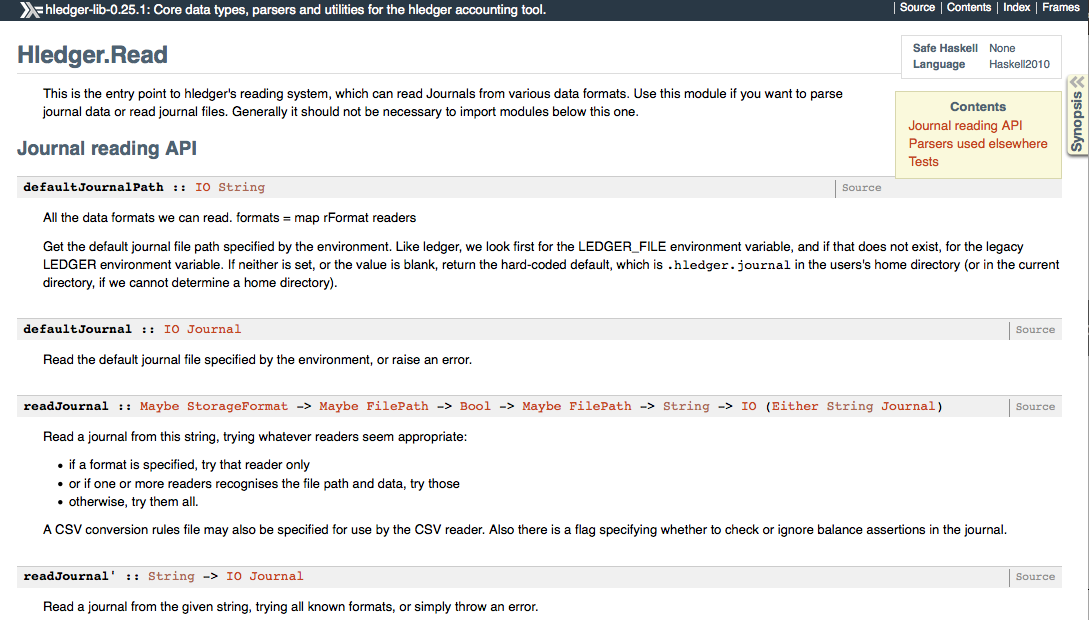
Task: Click the Haskell2010 language link
Action: click(1021, 63)
